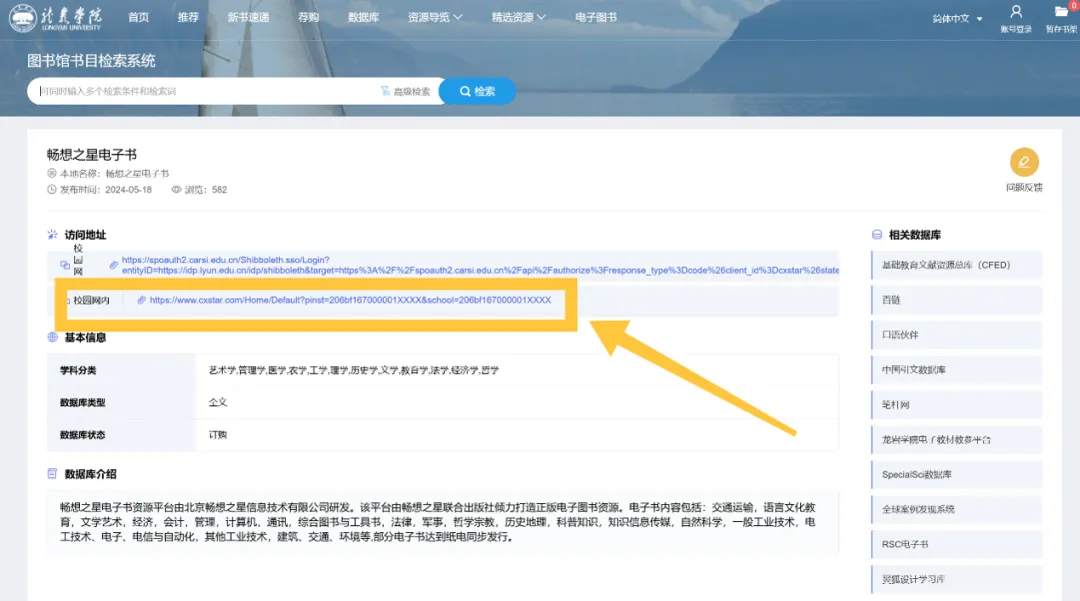Screen dimensions: 1080x601
Task: Open the 口语伙伴 related database
Action: pyautogui.click(x=957, y=335)
